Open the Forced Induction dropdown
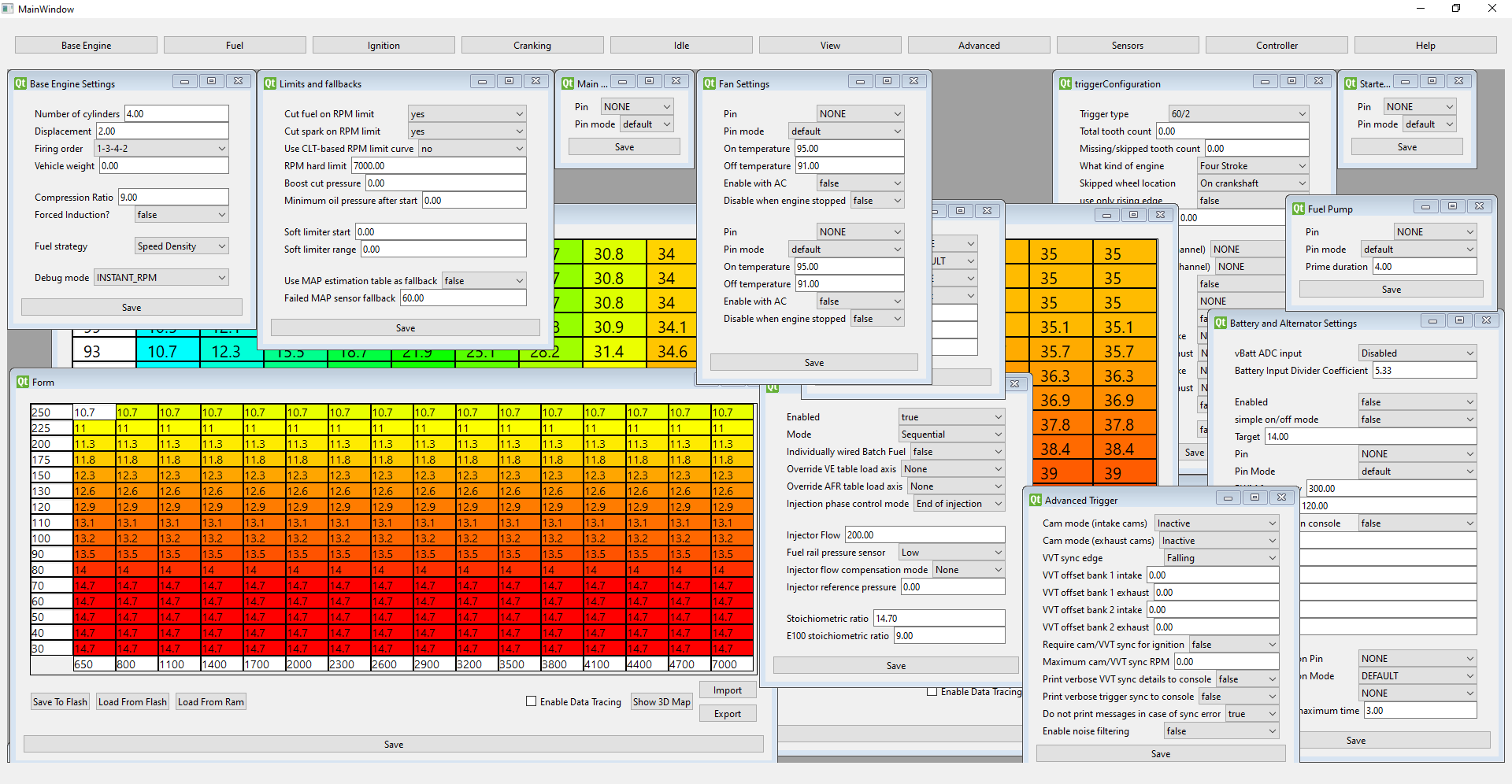Screen dimensions: 1512x784 (x=181, y=215)
